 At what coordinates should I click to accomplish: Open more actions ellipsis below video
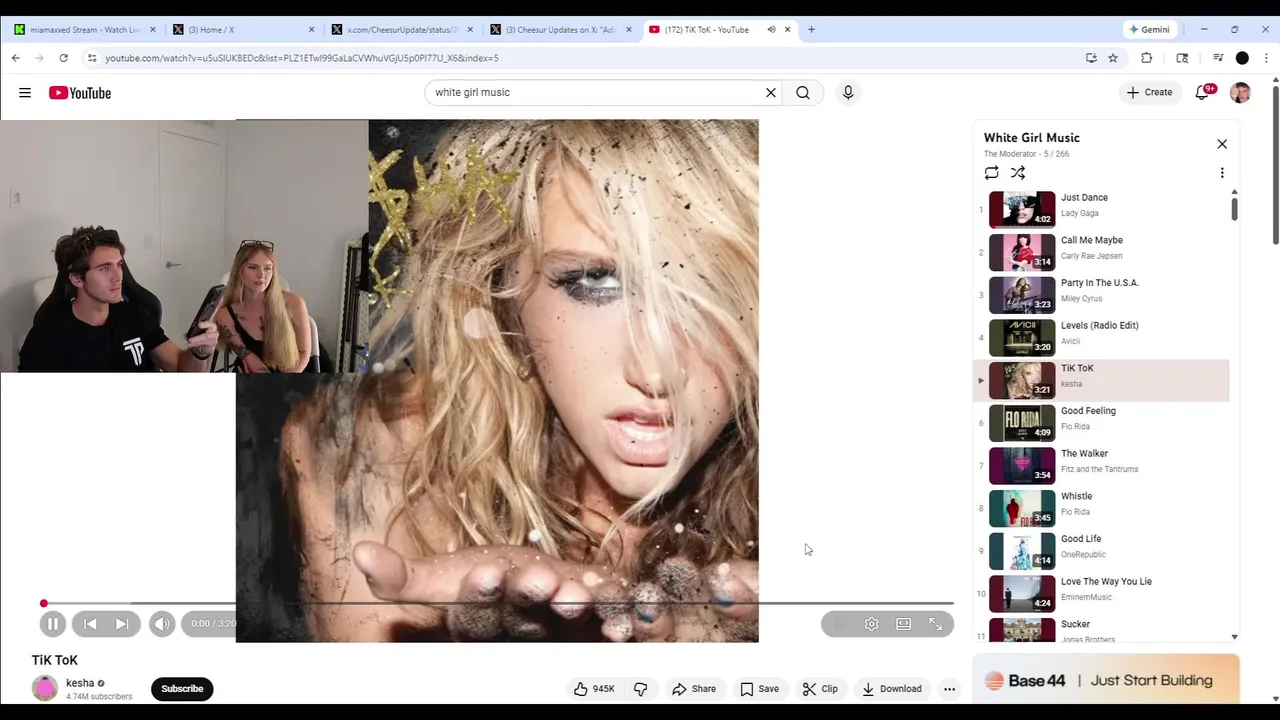click(950, 689)
